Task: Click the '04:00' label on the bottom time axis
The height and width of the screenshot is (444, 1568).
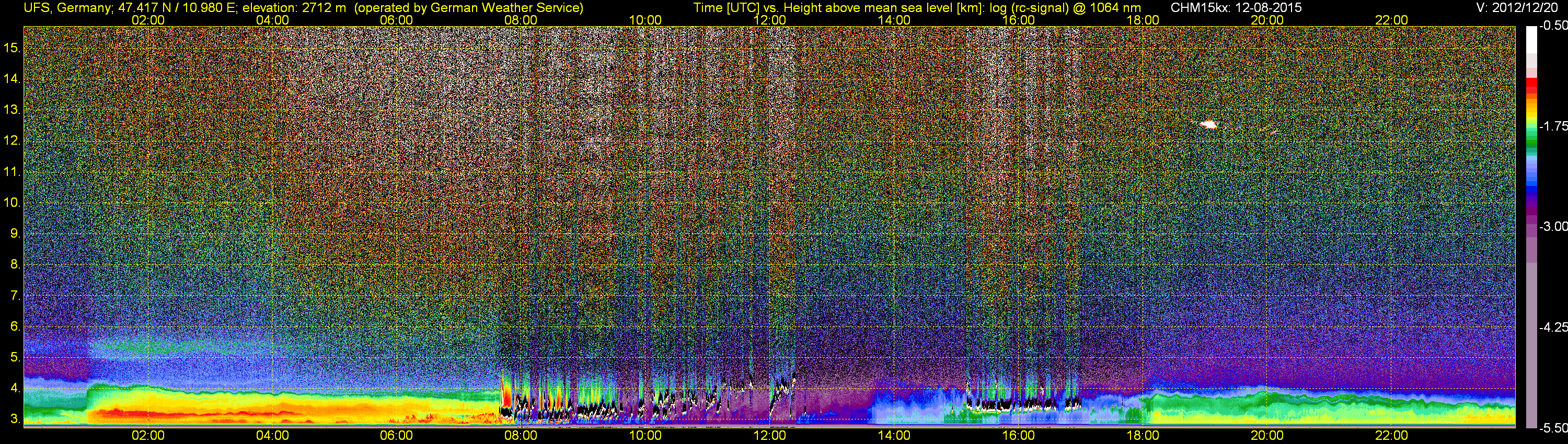Action: [272, 436]
